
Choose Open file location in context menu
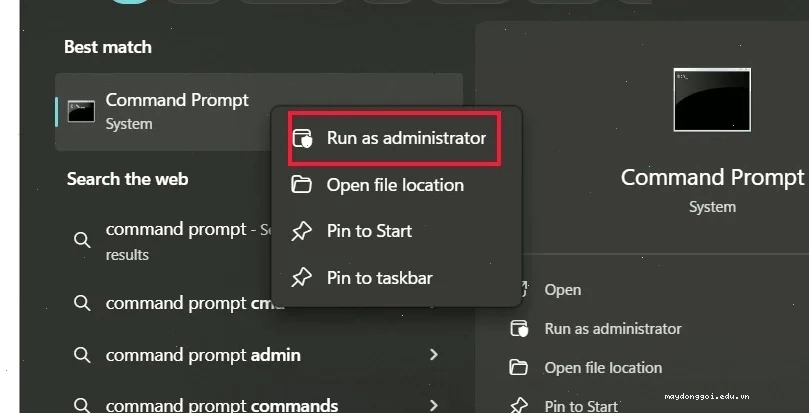click(x=396, y=185)
